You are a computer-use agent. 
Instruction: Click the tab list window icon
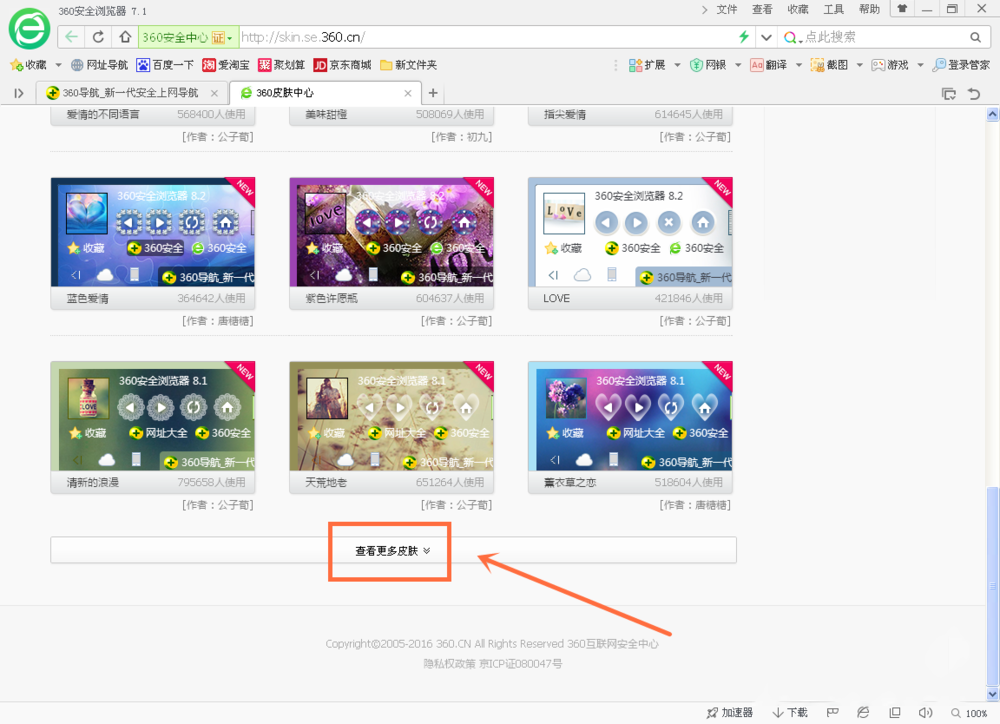click(x=949, y=94)
